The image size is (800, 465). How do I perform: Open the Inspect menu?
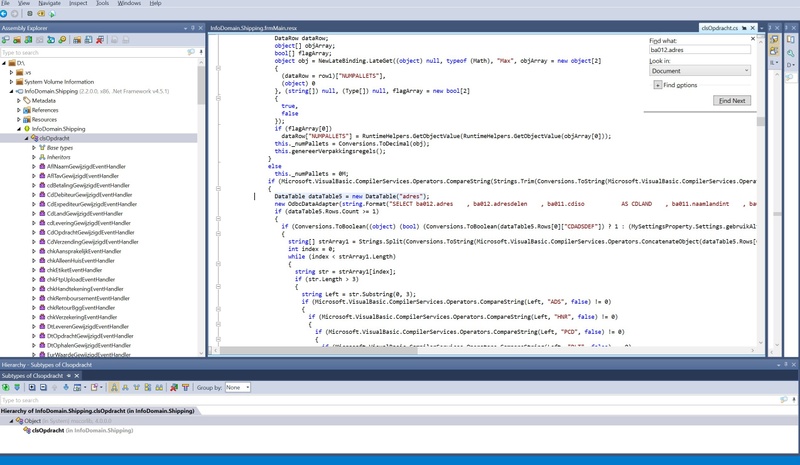click(78, 3)
